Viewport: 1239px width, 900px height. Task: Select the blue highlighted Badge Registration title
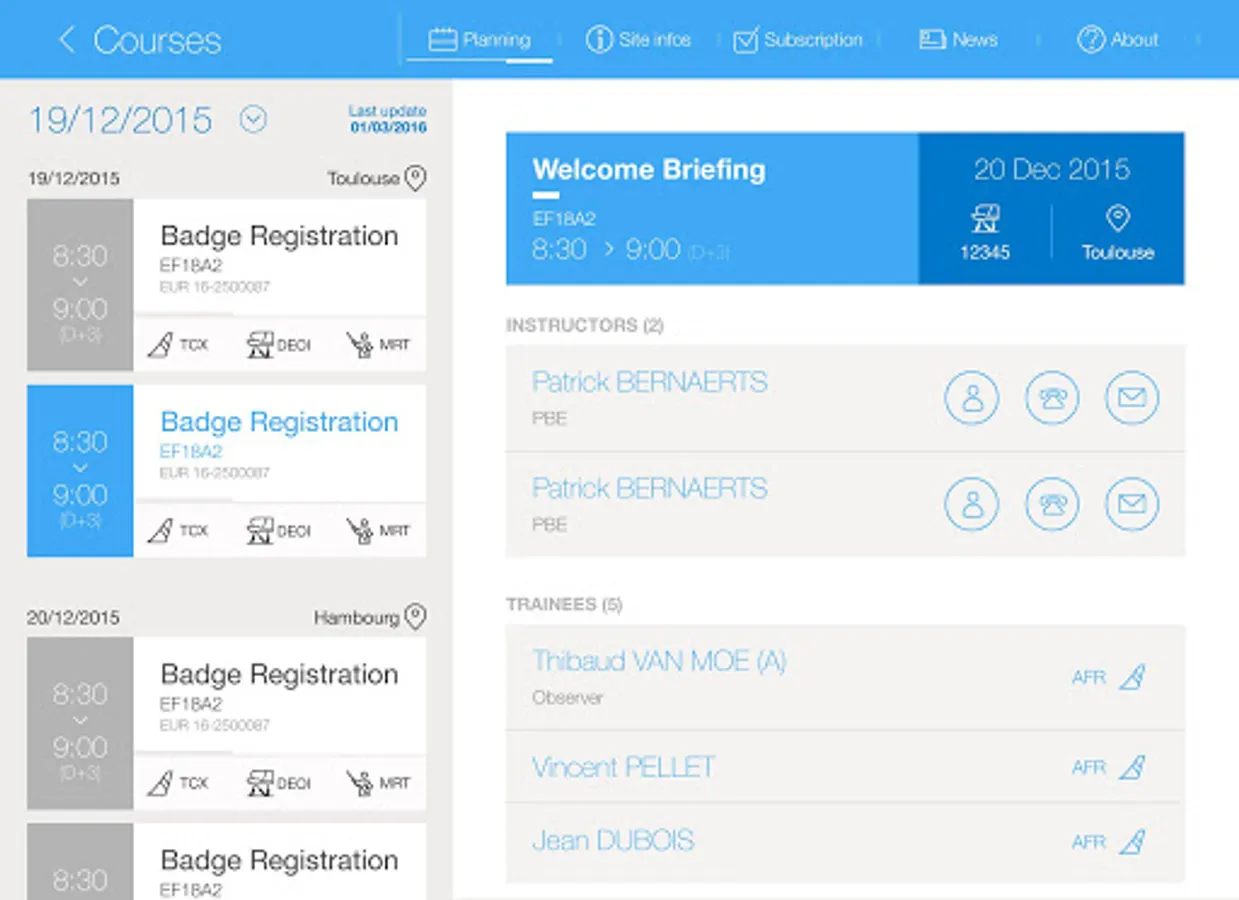[279, 422]
